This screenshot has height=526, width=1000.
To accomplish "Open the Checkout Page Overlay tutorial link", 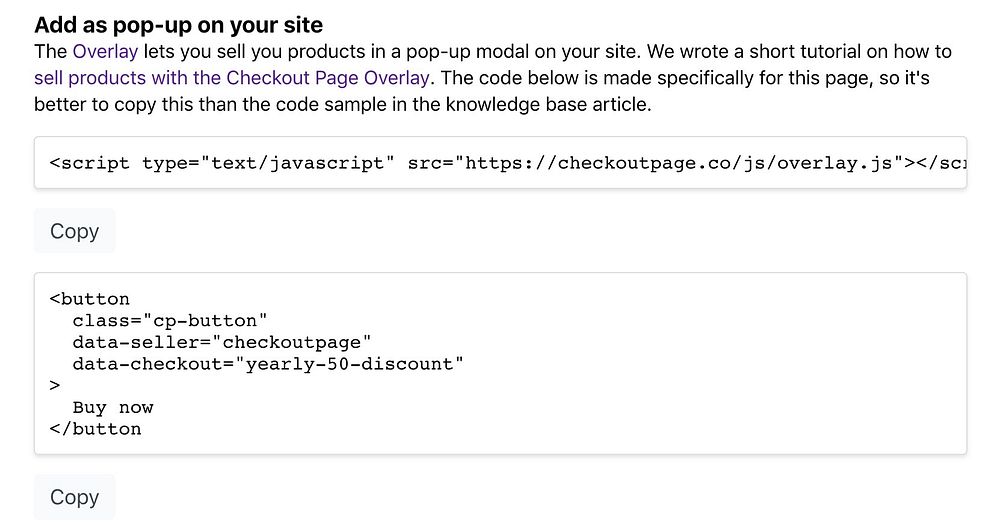I will (232, 77).
